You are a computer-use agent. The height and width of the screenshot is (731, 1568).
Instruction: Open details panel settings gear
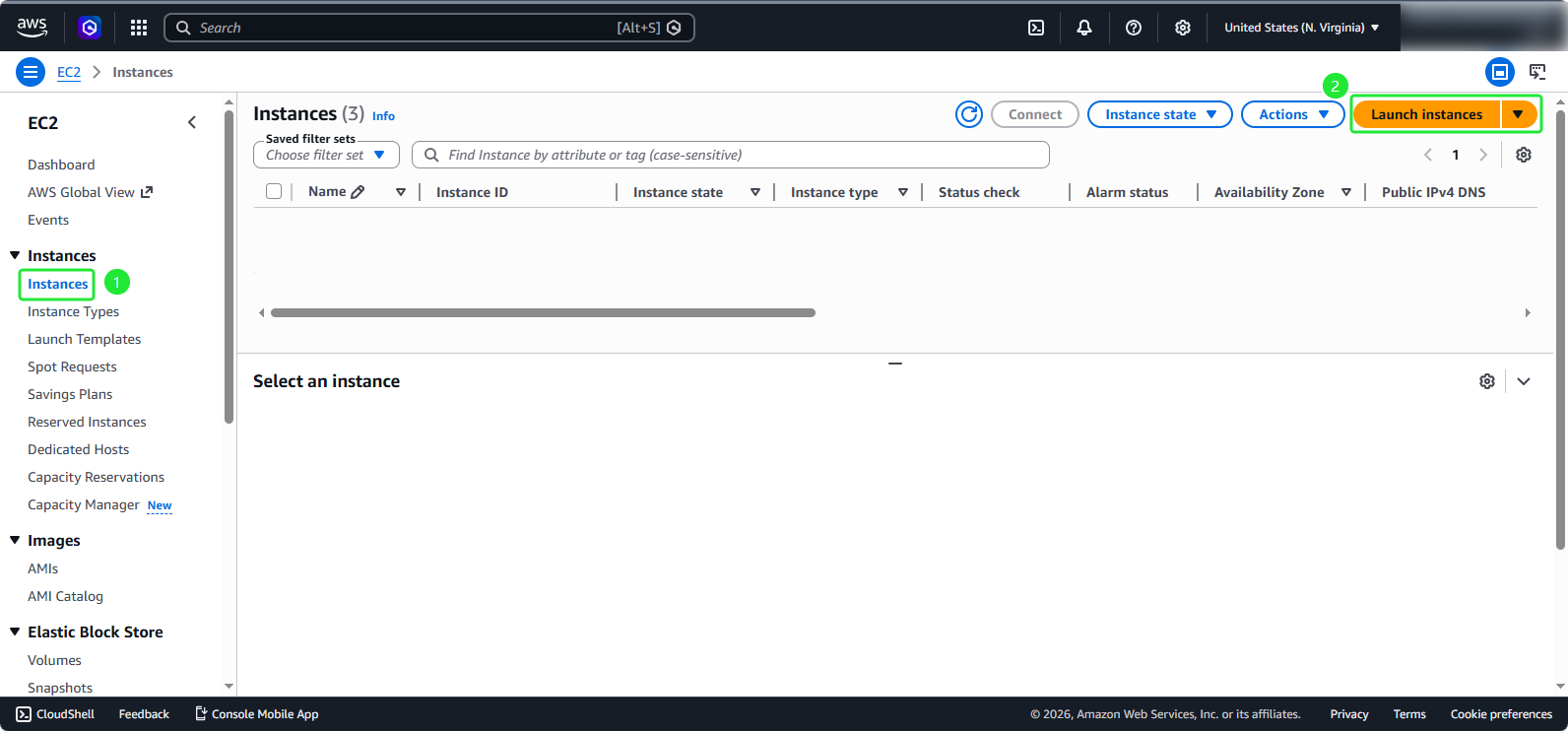click(1487, 381)
